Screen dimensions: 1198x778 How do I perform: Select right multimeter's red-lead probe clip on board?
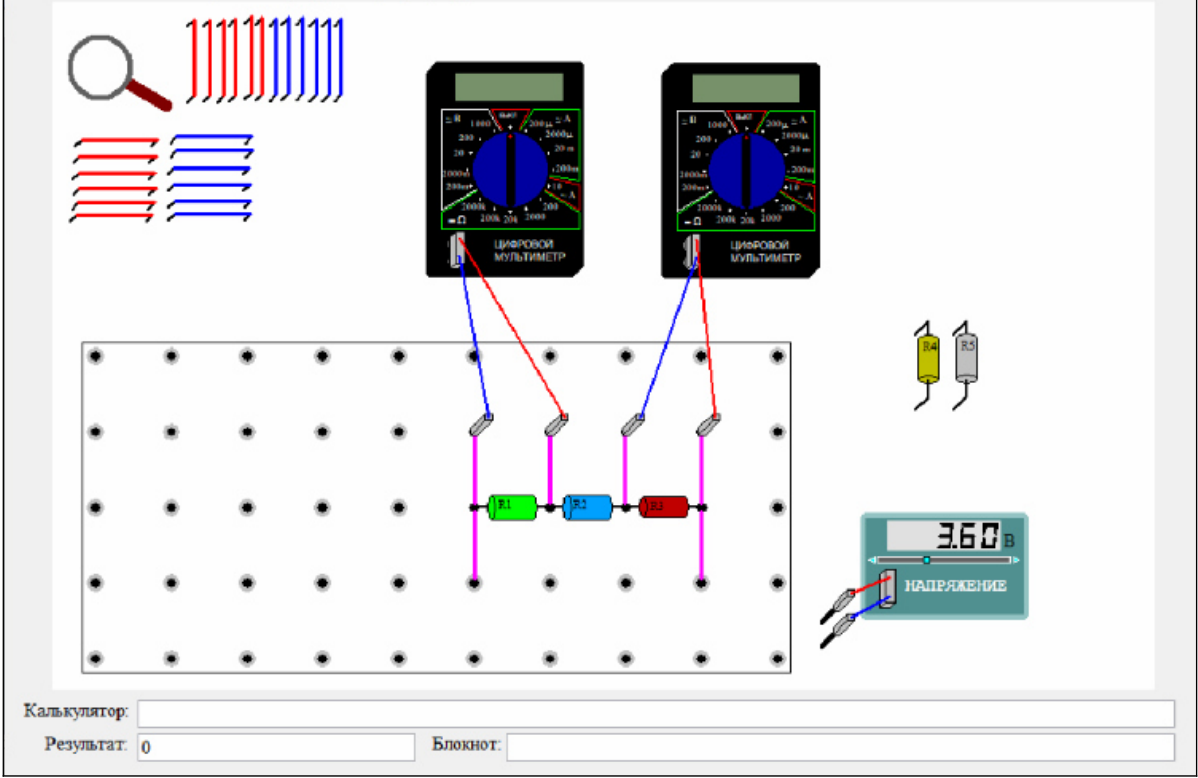click(708, 425)
